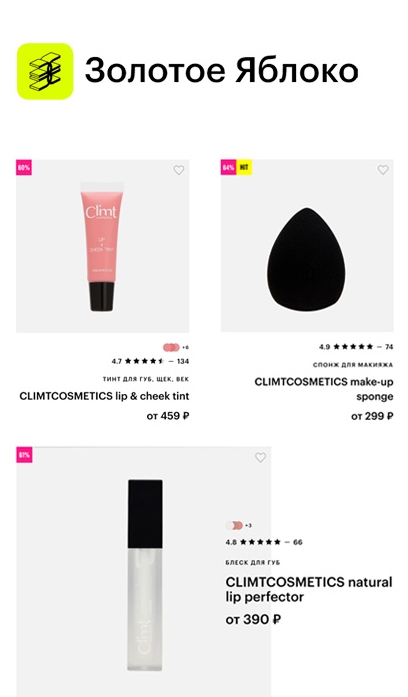Click the yellow HIT badge
Image resolution: width=408 pixels, height=697 pixels.
[244, 168]
